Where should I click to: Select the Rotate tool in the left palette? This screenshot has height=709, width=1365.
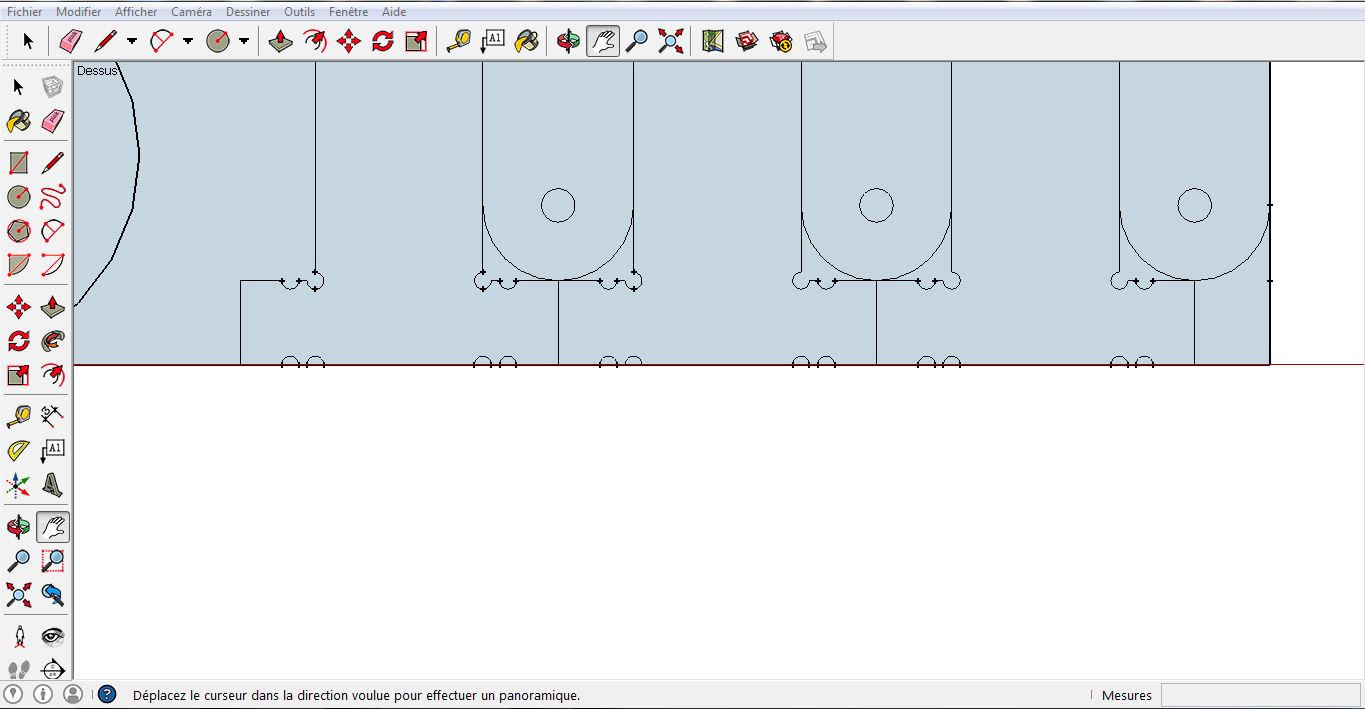pyautogui.click(x=19, y=341)
